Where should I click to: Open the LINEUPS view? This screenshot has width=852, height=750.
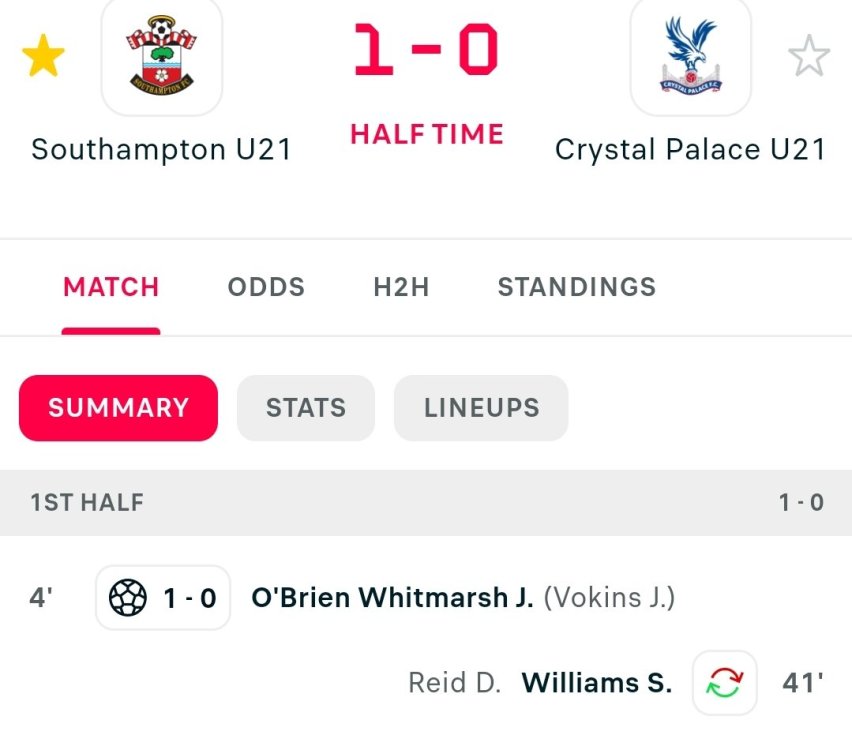481,408
